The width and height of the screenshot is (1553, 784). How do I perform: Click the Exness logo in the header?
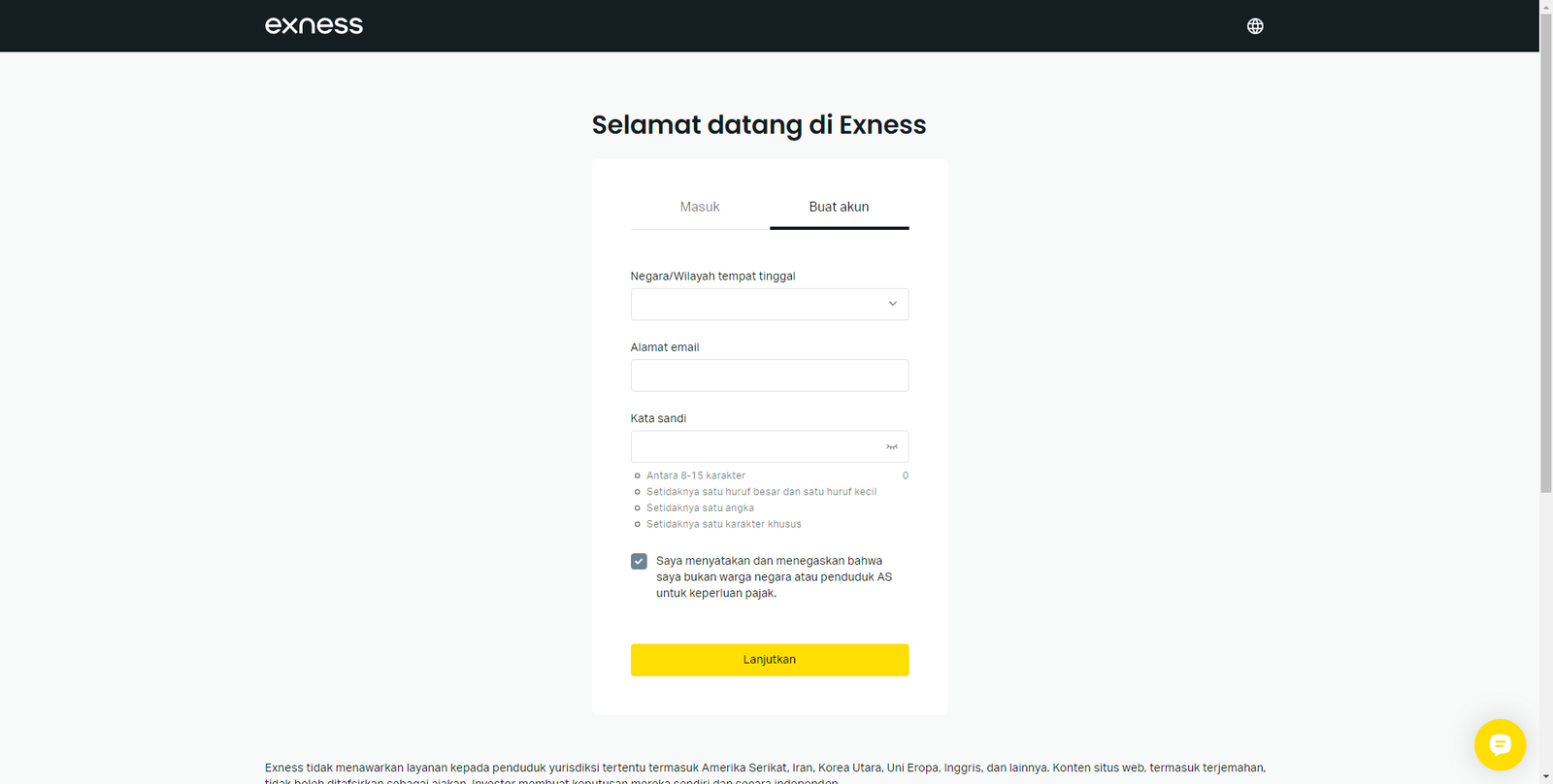pos(313,25)
